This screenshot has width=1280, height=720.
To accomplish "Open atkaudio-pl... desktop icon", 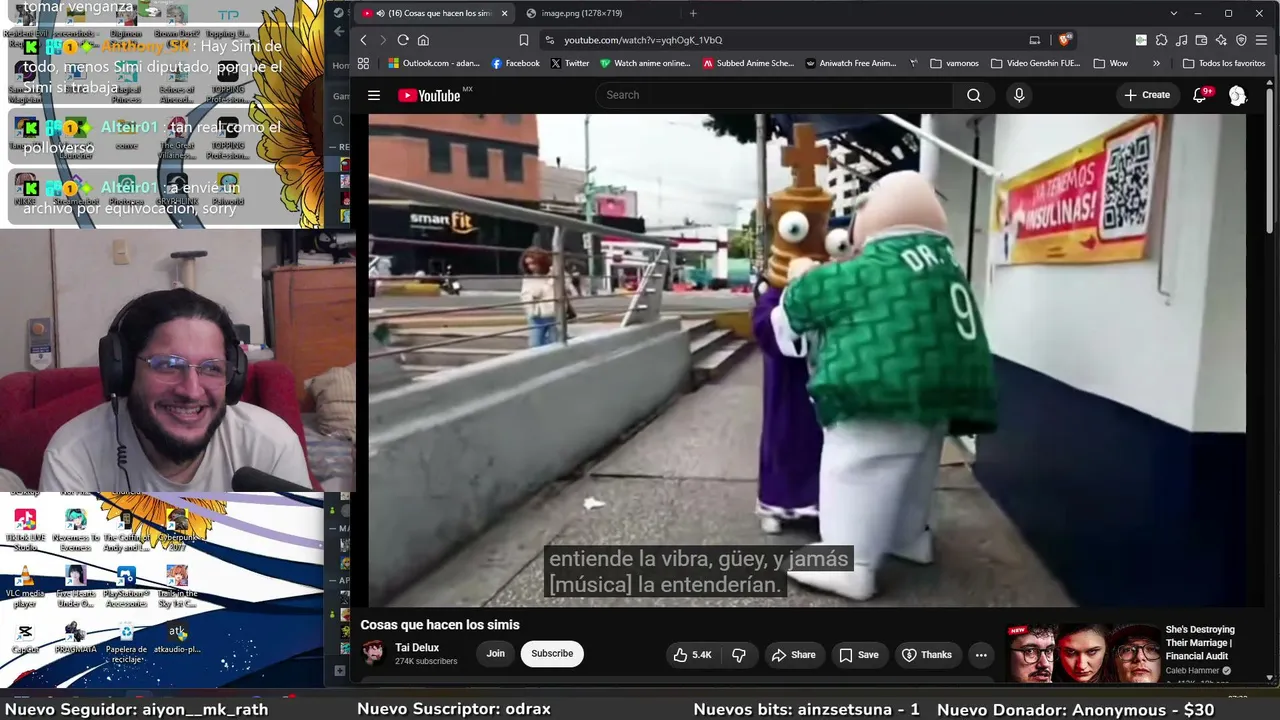I will (x=177, y=638).
